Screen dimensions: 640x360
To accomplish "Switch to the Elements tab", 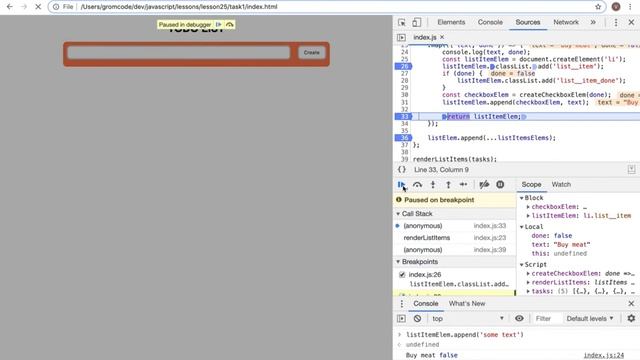I will click(x=451, y=22).
